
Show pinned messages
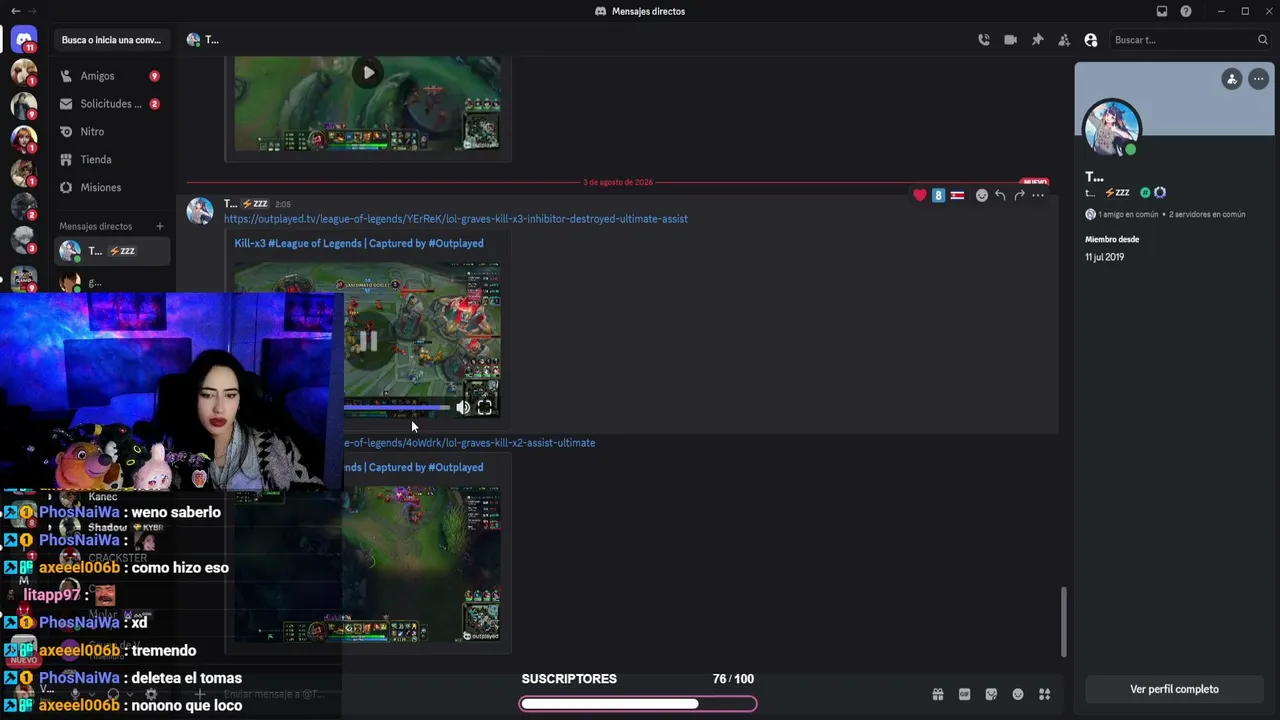coord(1037,40)
